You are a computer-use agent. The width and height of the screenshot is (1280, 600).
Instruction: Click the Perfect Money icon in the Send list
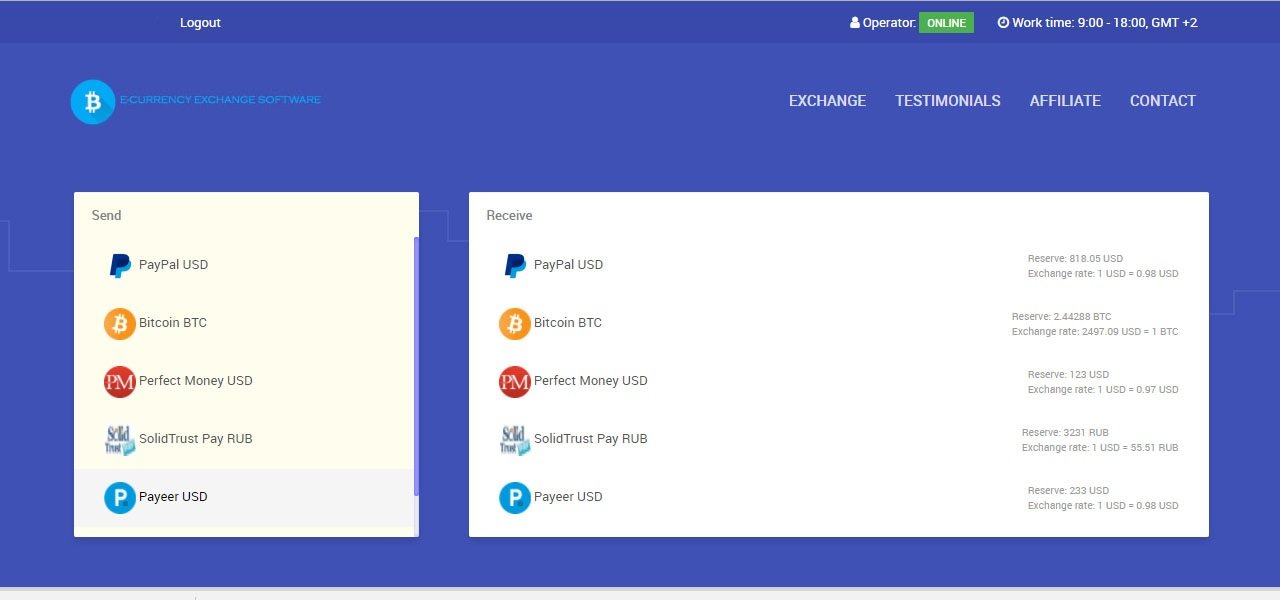[120, 381]
